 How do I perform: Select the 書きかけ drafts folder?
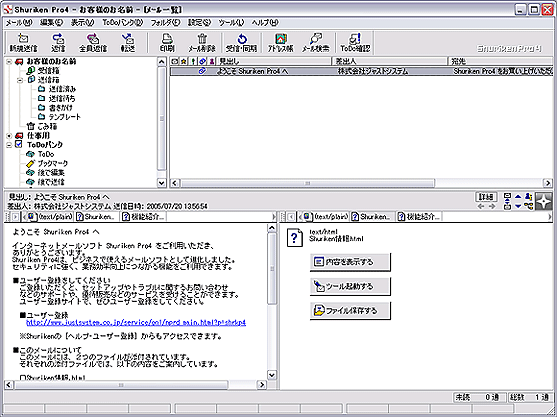click(55, 108)
